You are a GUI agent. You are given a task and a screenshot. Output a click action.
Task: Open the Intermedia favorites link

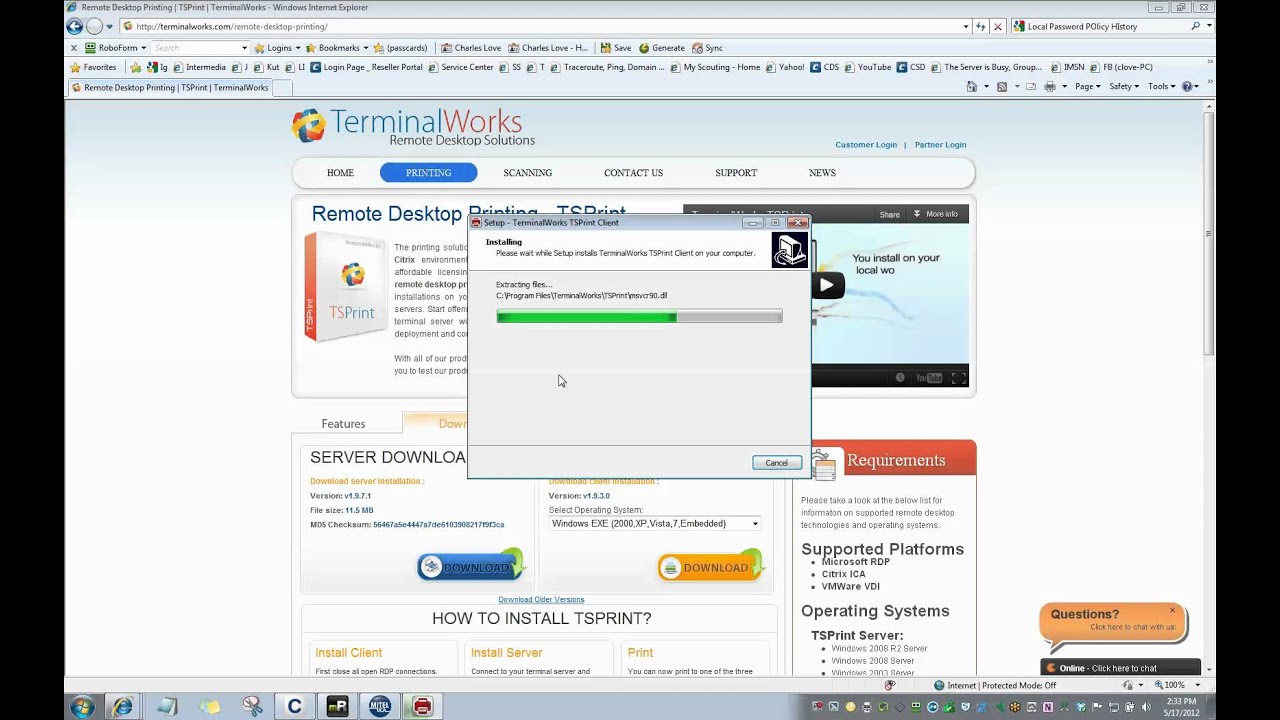[199, 68]
